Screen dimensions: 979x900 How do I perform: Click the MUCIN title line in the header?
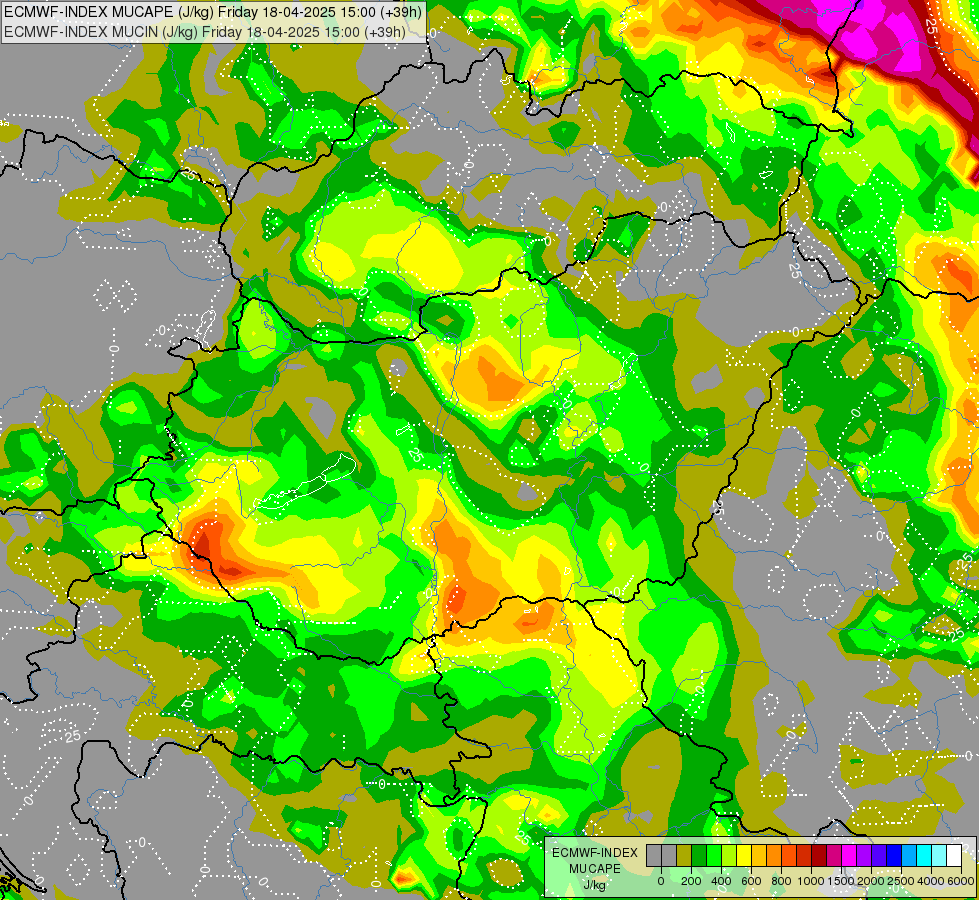click(x=205, y=31)
